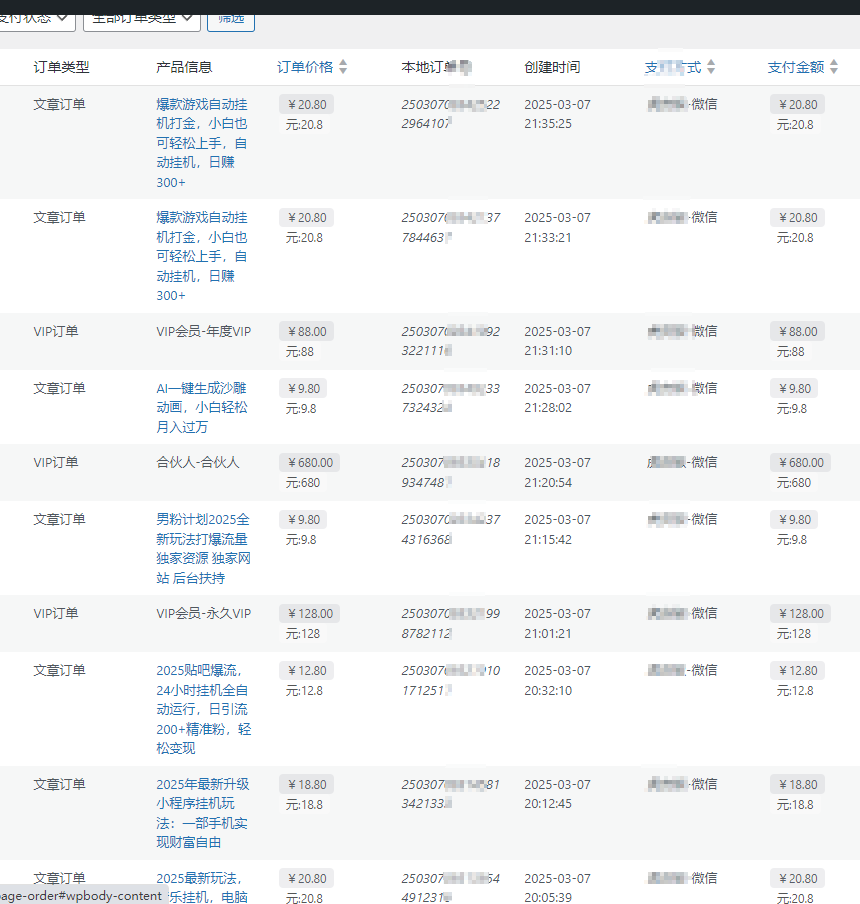
Task: Click the ¥128.00 badge under 支付金额
Action: 801,613
